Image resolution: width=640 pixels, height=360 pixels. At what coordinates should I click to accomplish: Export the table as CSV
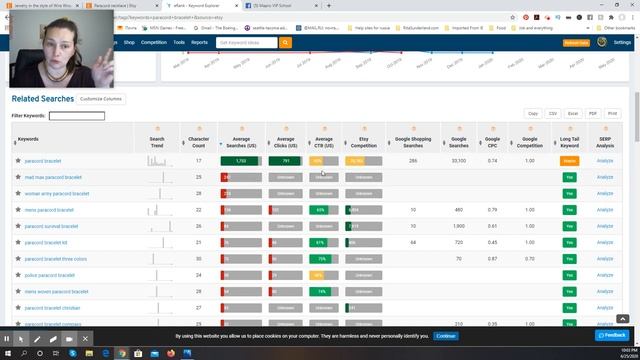(x=553, y=113)
